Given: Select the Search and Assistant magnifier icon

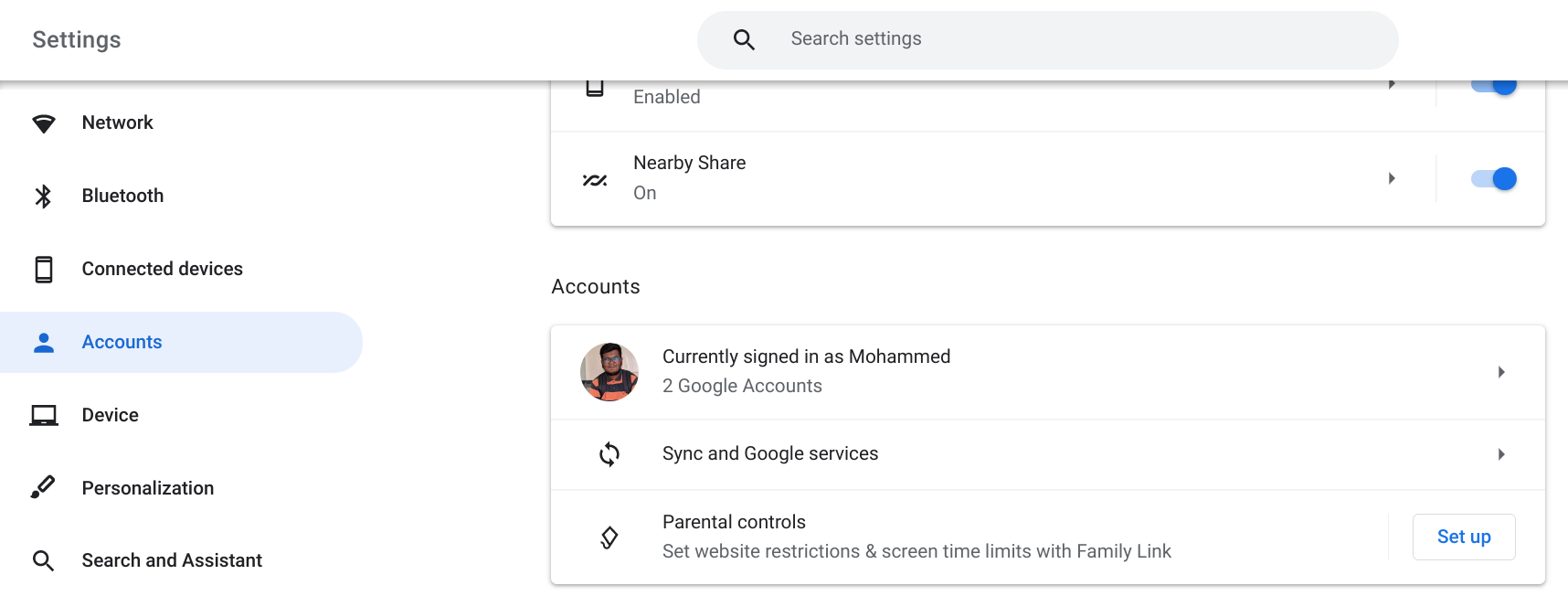Looking at the screenshot, I should (x=43, y=559).
